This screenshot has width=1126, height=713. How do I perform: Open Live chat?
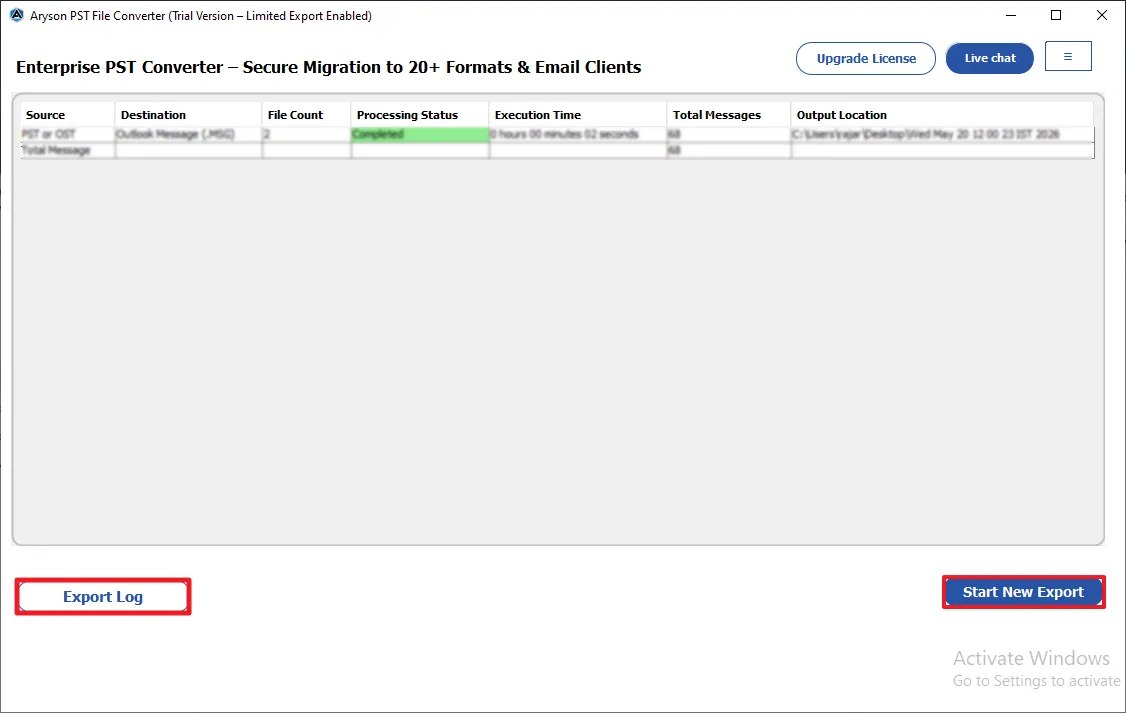tap(990, 58)
